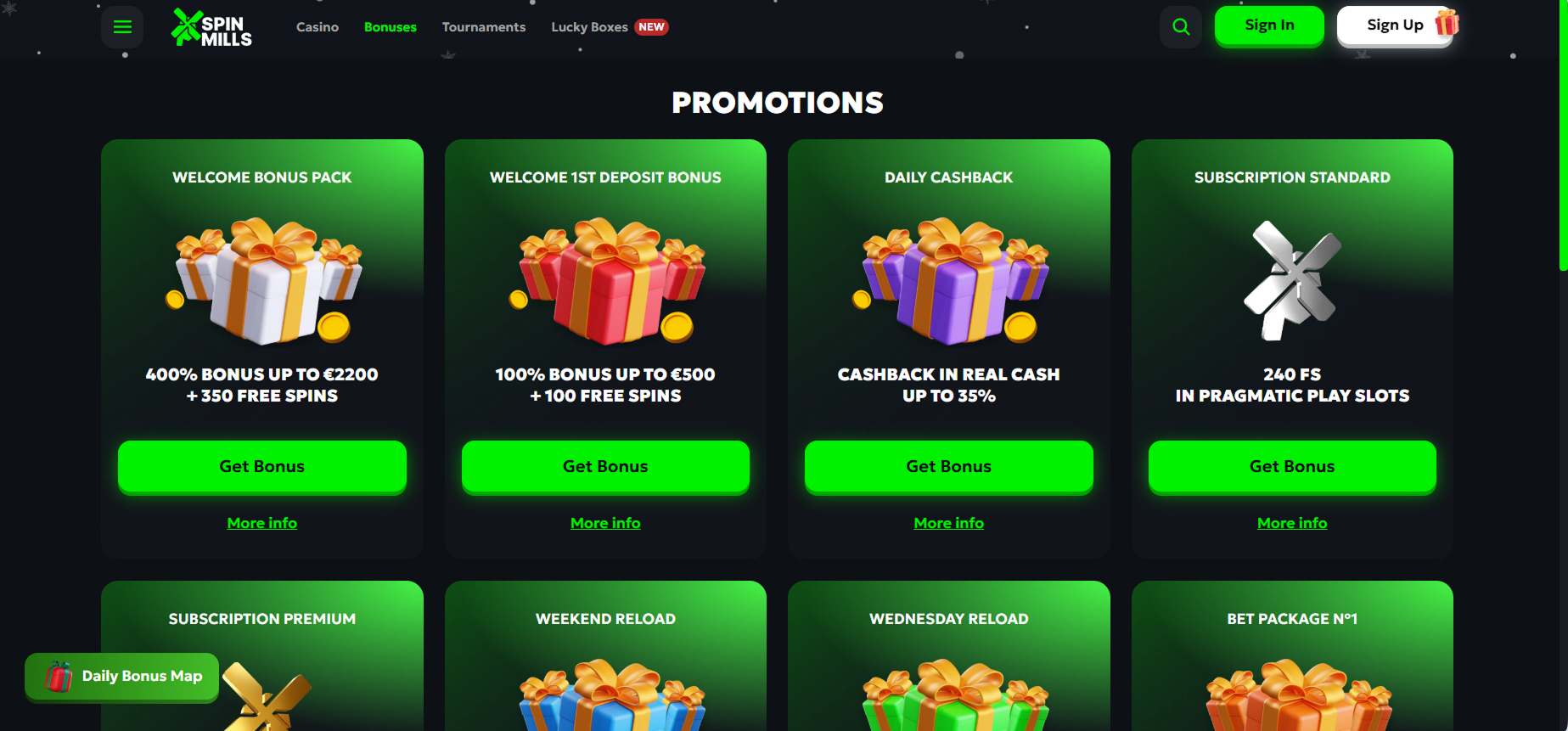The image size is (1568, 731).
Task: Click the gold windmill premium icon
Action: [x=267, y=696]
